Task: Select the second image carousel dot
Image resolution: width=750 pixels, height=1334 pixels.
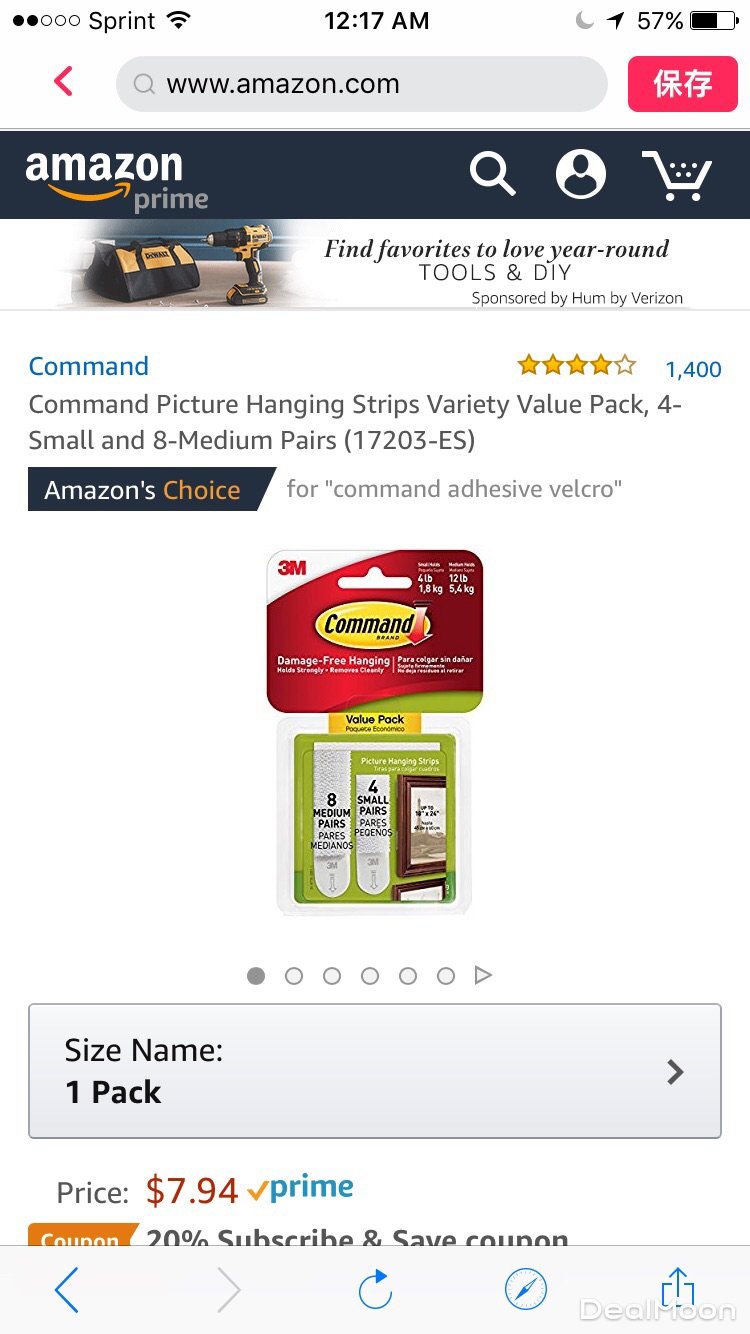Action: (x=294, y=975)
